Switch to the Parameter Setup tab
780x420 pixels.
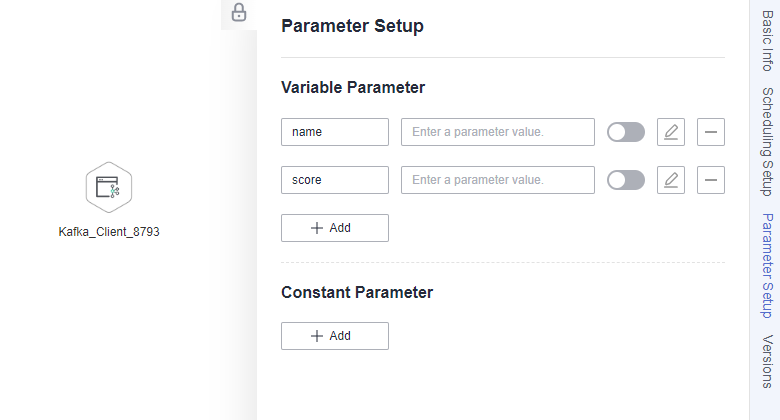point(768,266)
